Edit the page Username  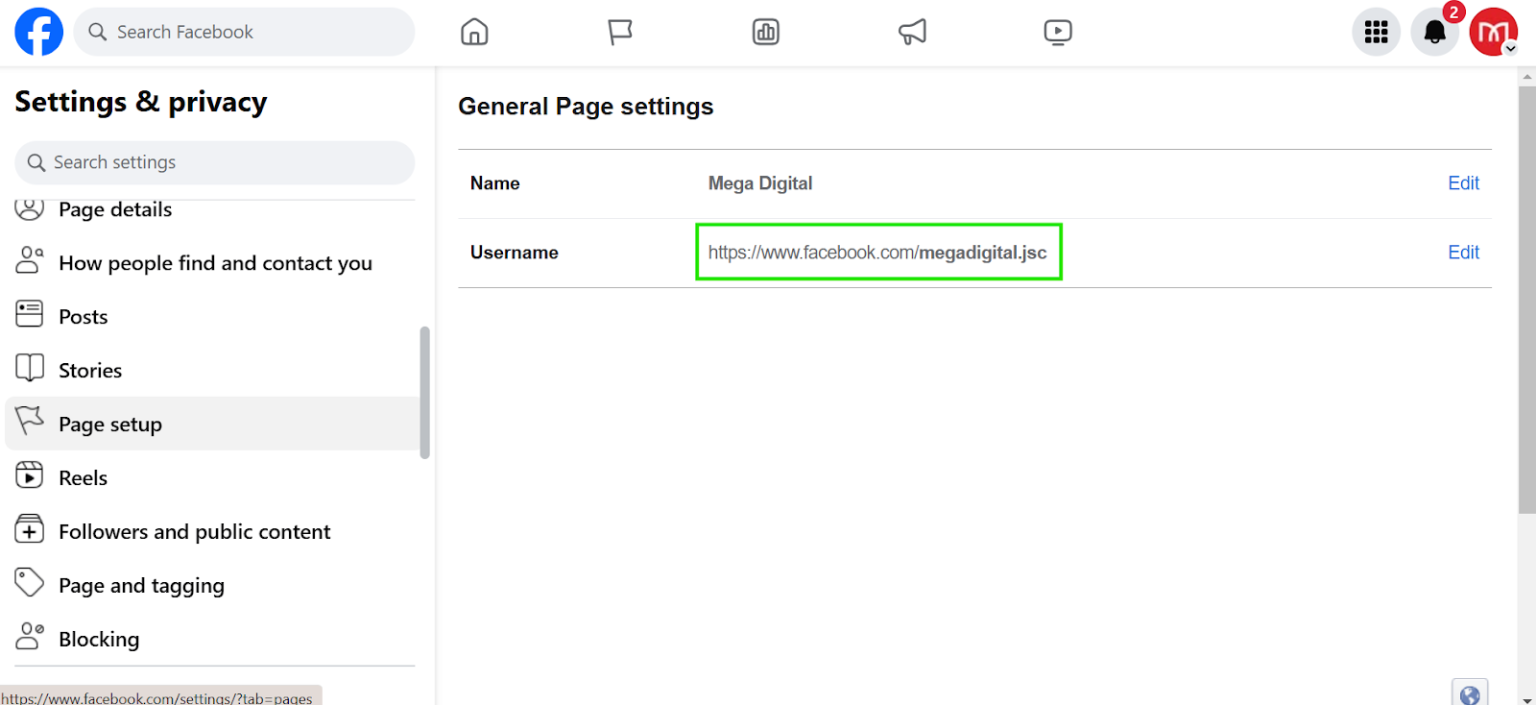pyautogui.click(x=1463, y=252)
